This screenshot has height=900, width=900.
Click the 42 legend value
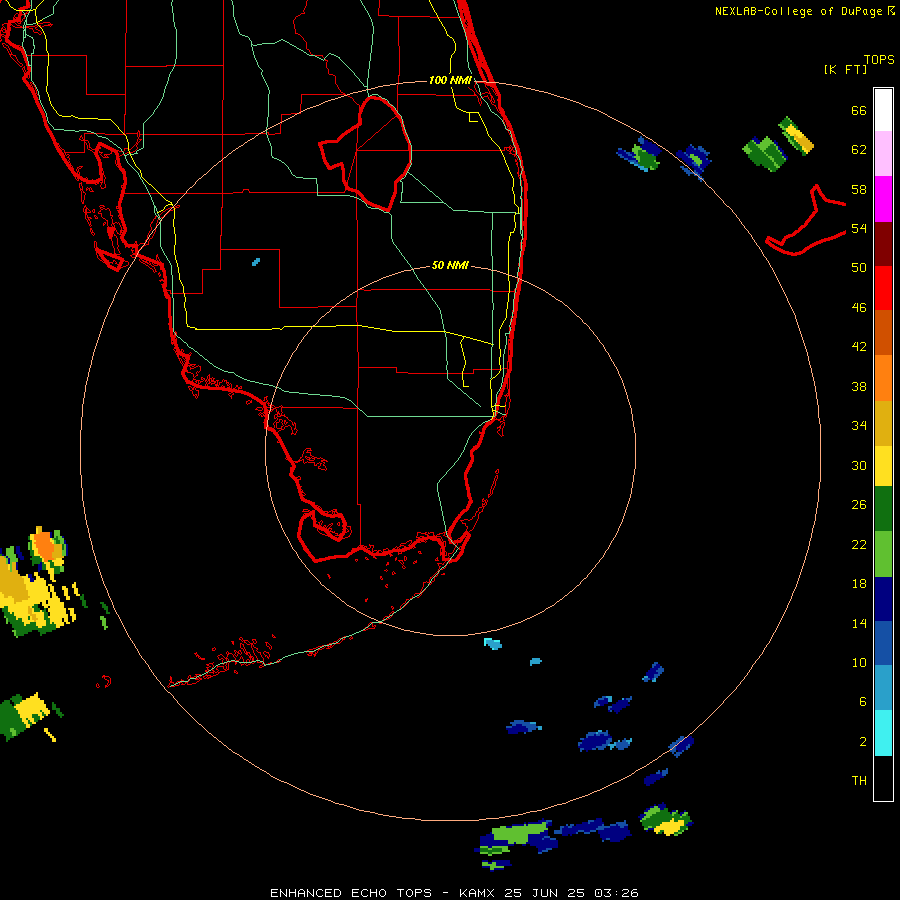click(859, 347)
